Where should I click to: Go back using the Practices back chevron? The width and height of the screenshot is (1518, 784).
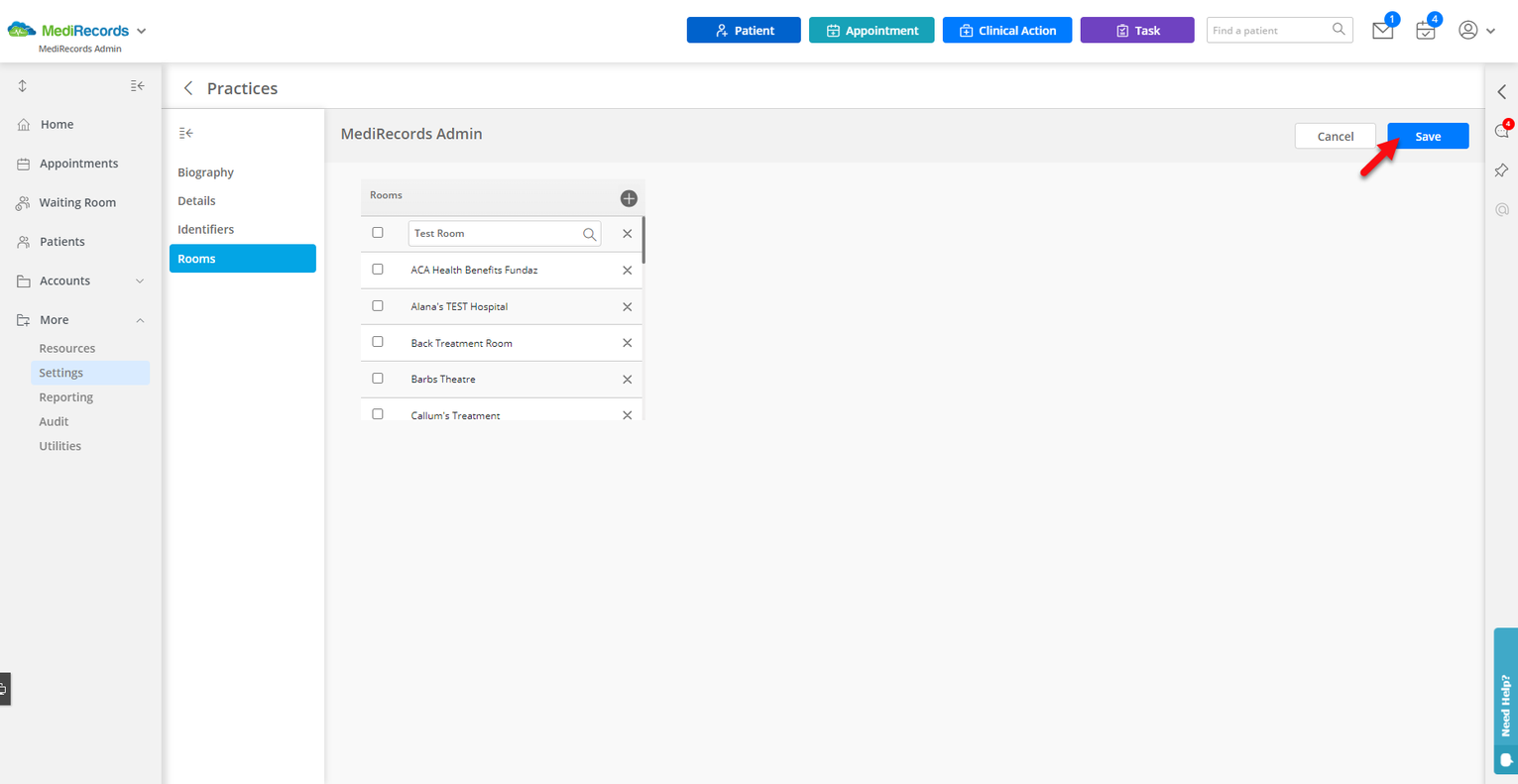pyautogui.click(x=188, y=88)
